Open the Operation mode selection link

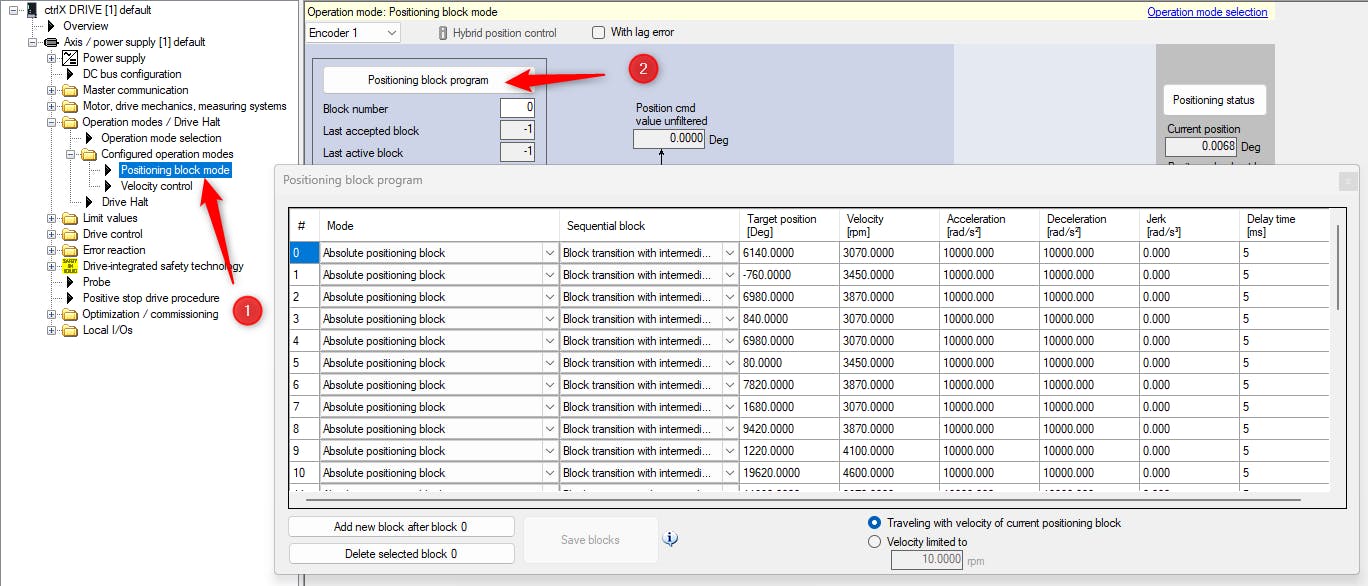pos(1206,12)
